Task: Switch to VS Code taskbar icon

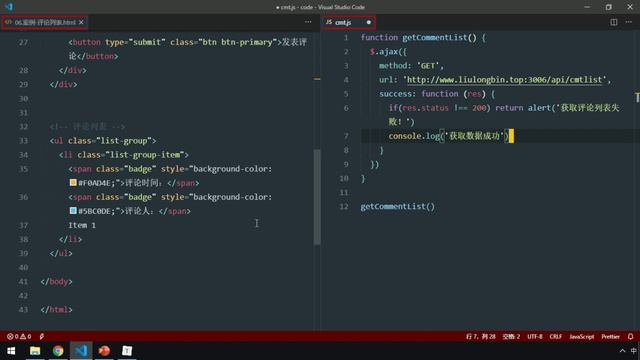Action: [x=81, y=351]
